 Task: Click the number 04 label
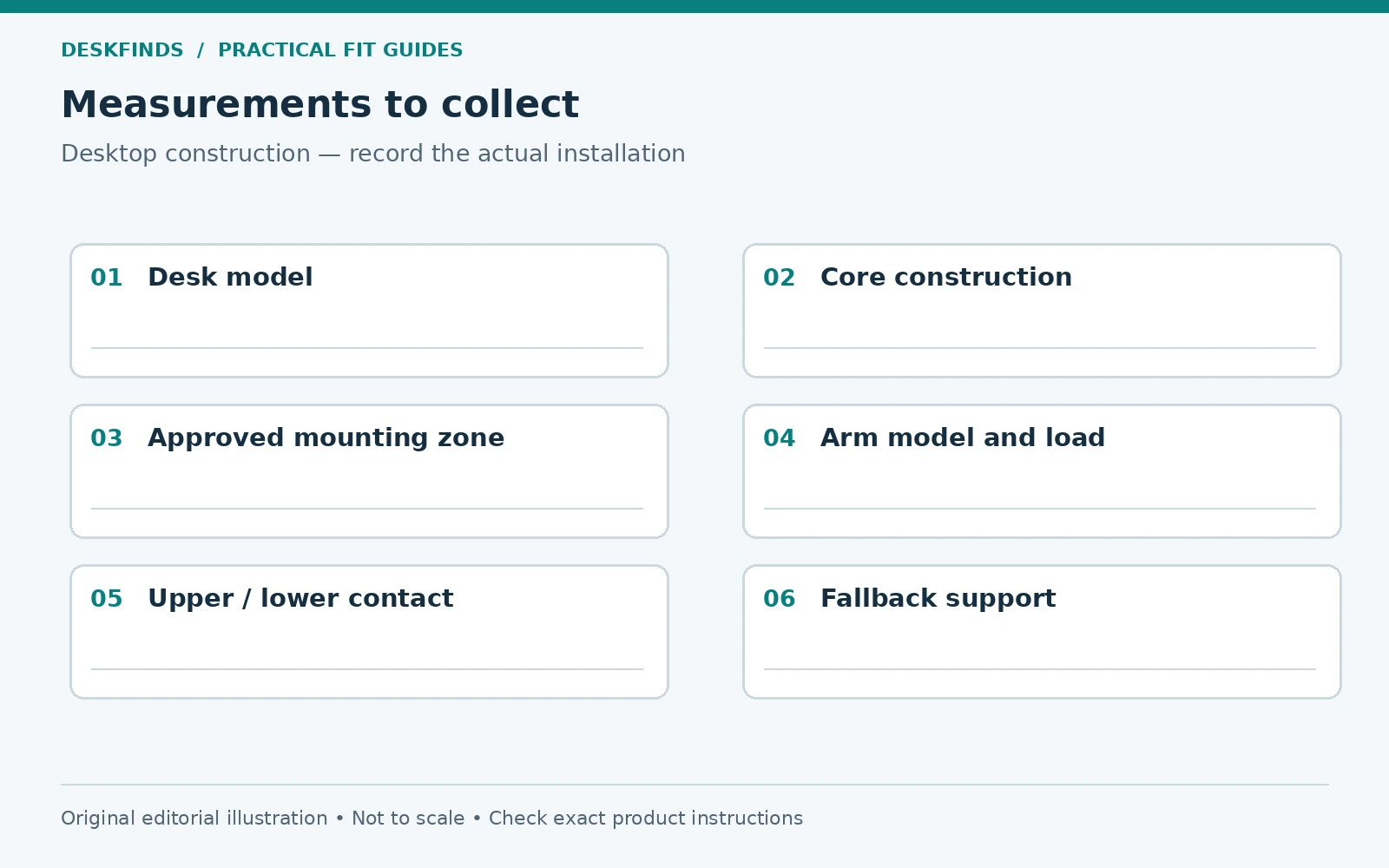click(x=780, y=438)
